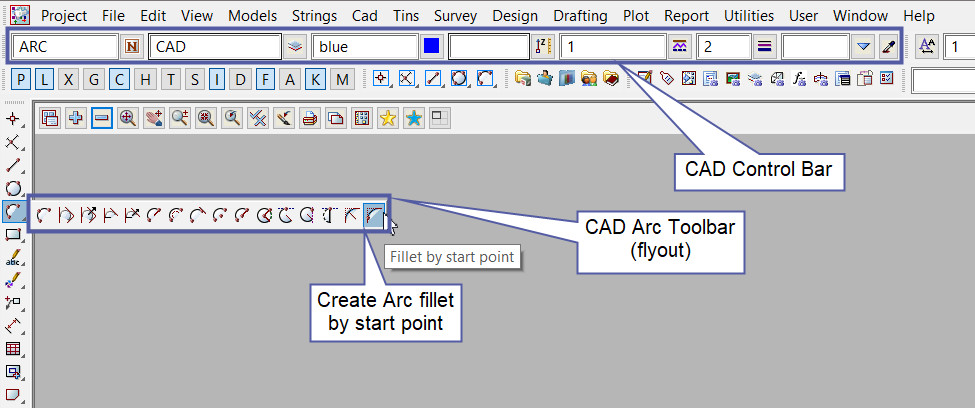The width and height of the screenshot is (975, 408).
Task: Toggle the H snap button
Action: [x=145, y=79]
